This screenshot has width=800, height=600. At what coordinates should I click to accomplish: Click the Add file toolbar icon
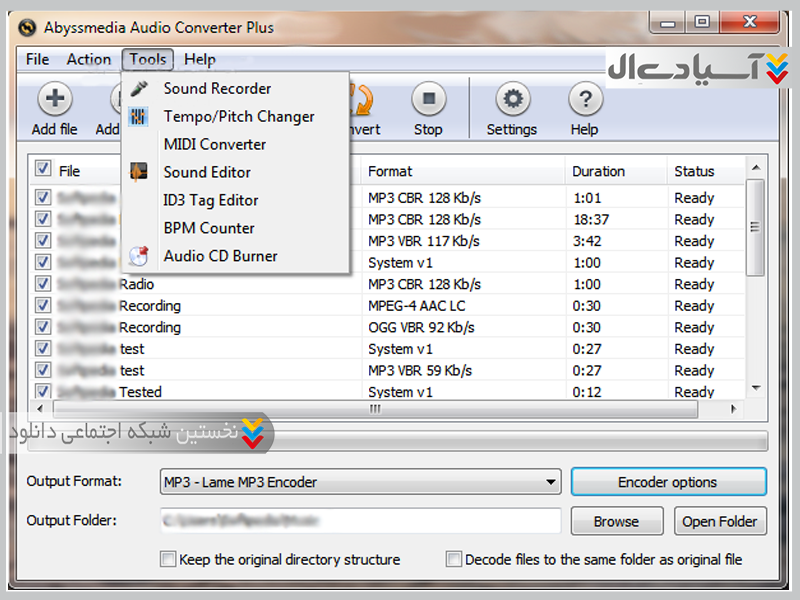(x=54, y=100)
